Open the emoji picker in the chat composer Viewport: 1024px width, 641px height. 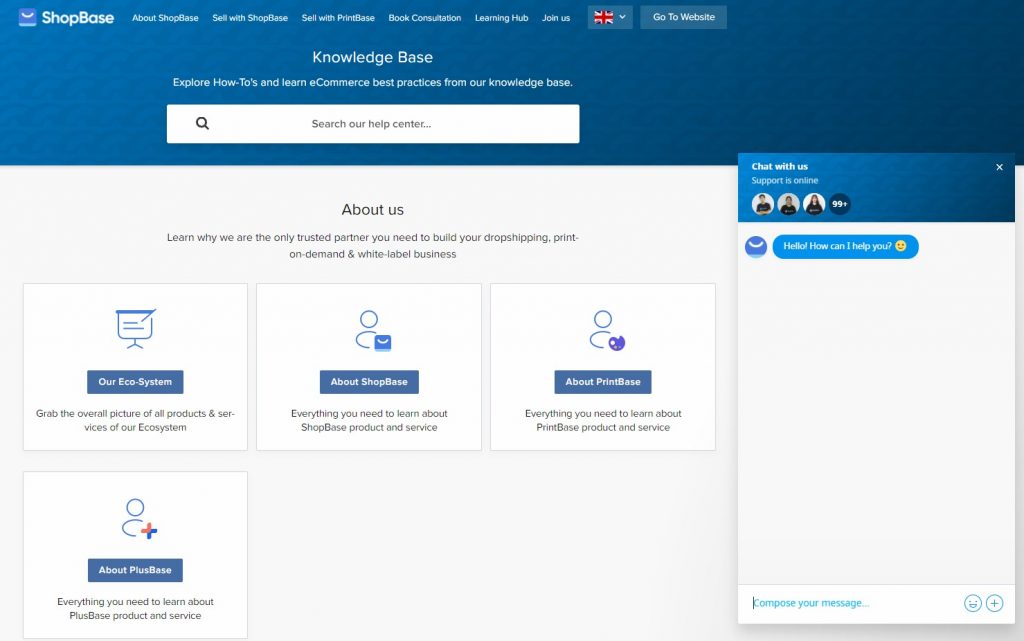coord(972,603)
